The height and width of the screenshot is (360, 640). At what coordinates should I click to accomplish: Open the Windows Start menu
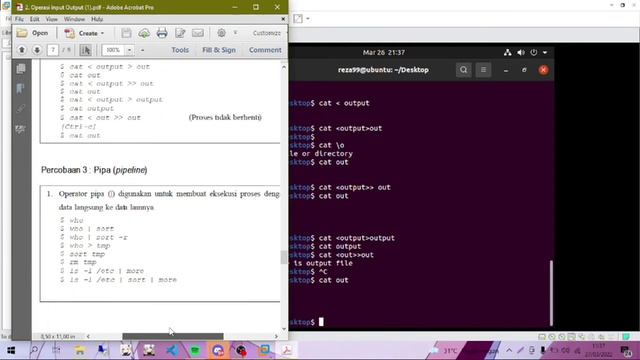[11, 351]
